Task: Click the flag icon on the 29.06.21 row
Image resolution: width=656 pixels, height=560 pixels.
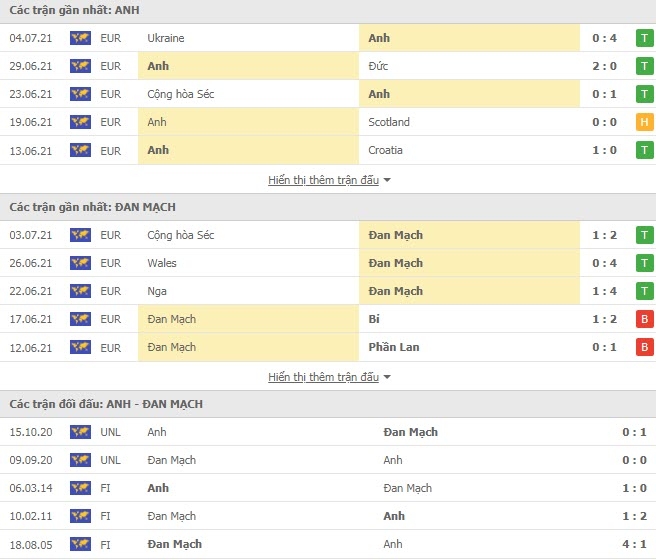Action: [80, 66]
